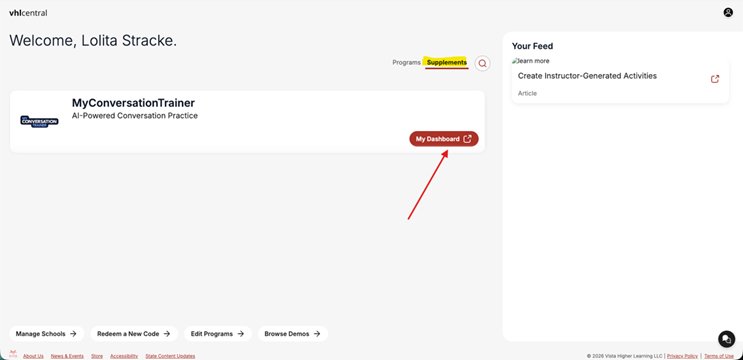Click 'AI-Powered Conversation Practice' subtitle
743x360 pixels.
[x=135, y=116]
